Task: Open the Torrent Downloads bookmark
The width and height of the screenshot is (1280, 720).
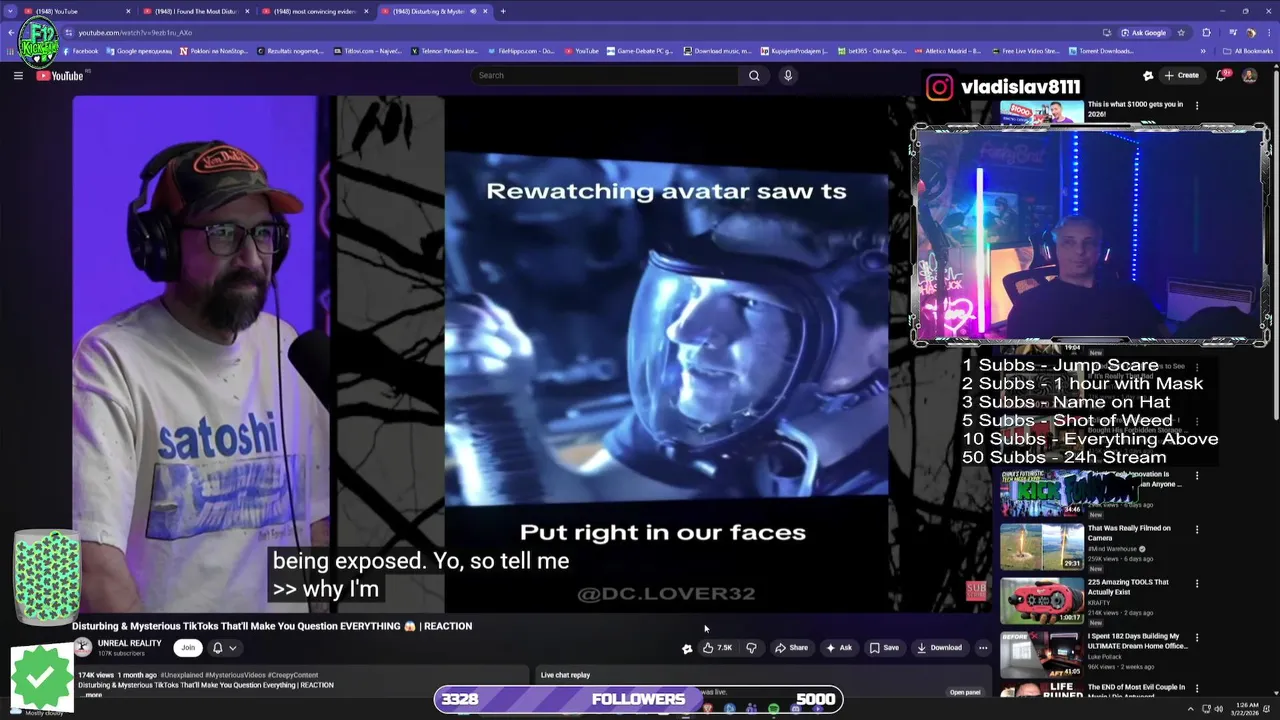Action: tap(1101, 51)
